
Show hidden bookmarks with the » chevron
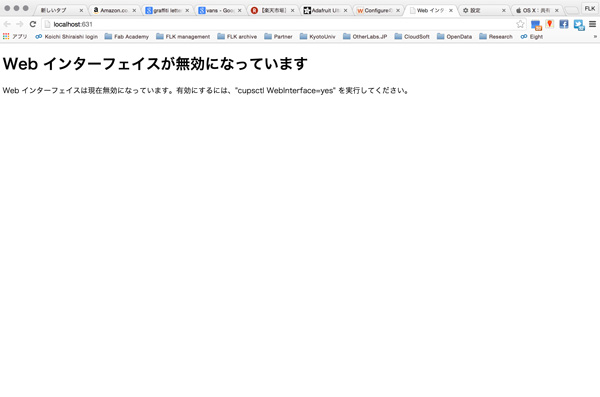click(595, 36)
